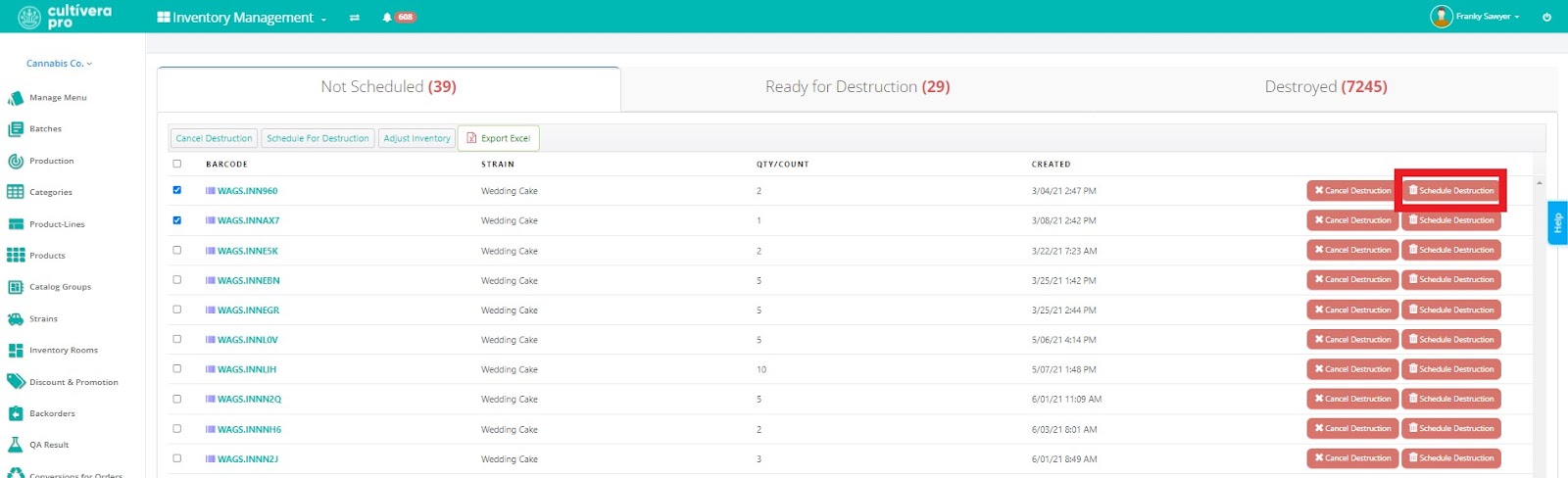Click the created date 3/22/21 7:23 AM
Image resolution: width=1568 pixels, height=478 pixels.
click(1064, 251)
